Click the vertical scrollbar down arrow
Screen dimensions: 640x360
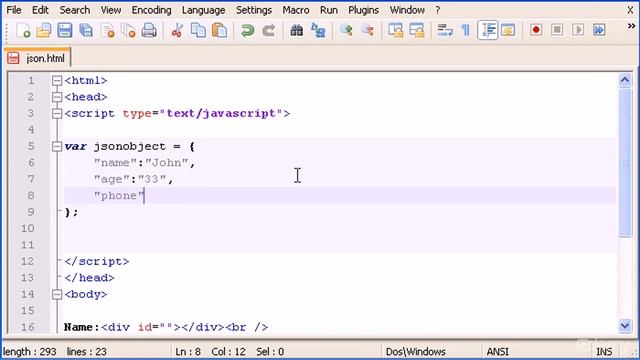point(625,325)
